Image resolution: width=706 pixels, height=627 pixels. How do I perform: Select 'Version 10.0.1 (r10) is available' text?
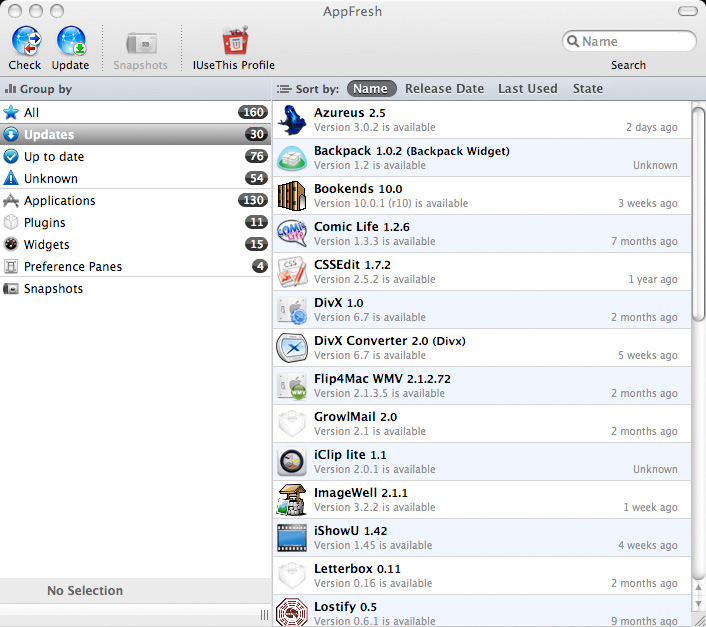tap(391, 203)
